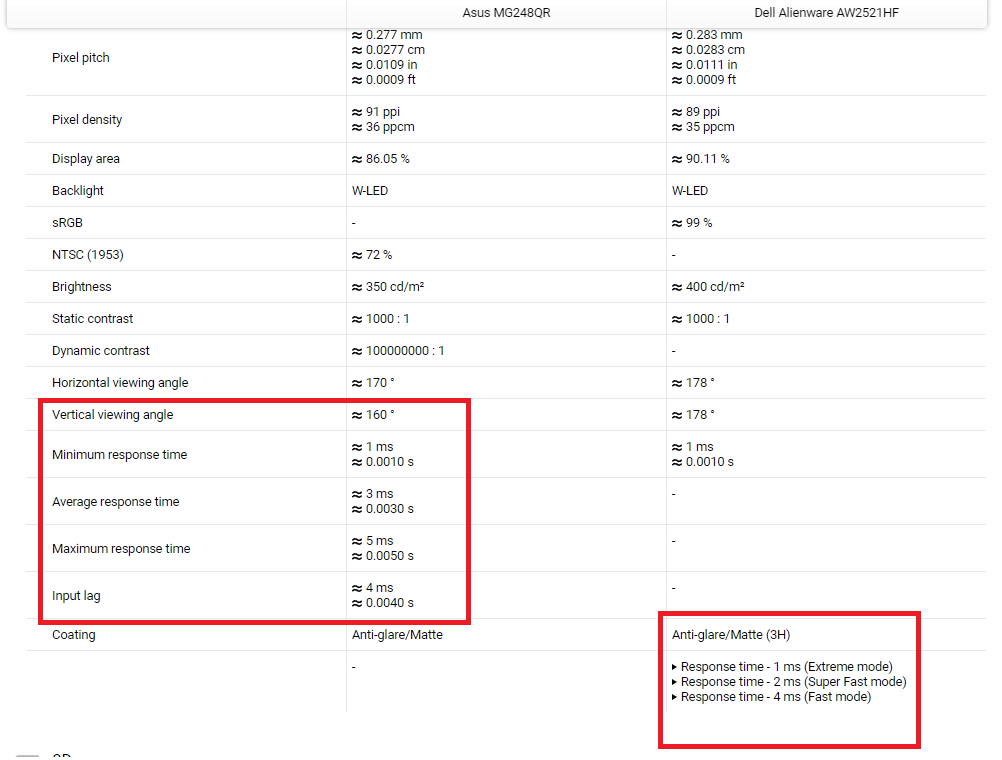Select the NTSC (1953) row label
Screen dimensions: 1002x760
pyautogui.click(x=88, y=254)
